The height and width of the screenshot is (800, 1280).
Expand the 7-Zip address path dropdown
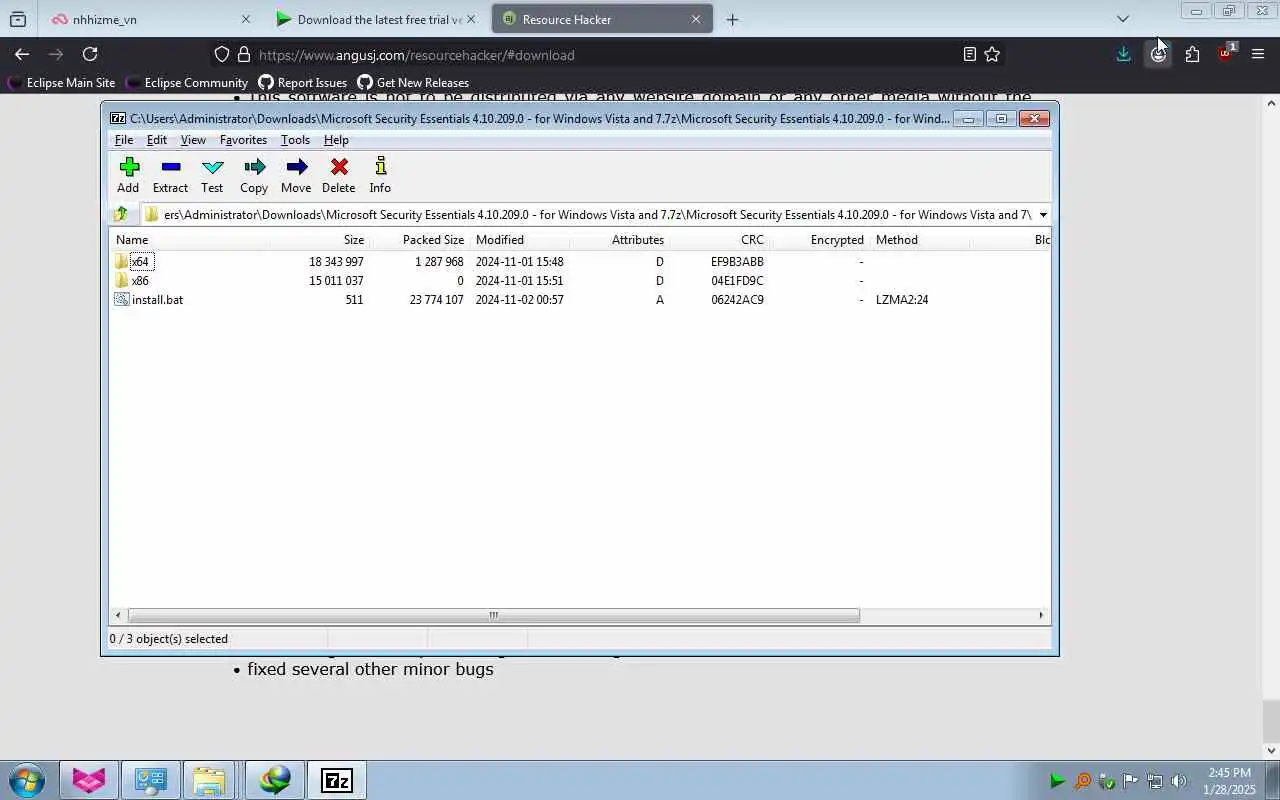(1043, 215)
